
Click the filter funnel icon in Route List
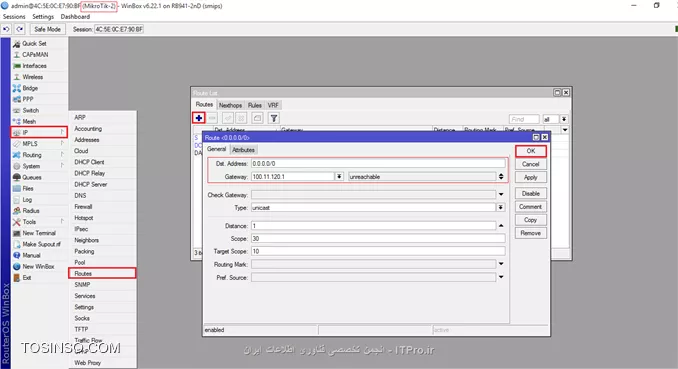274,118
